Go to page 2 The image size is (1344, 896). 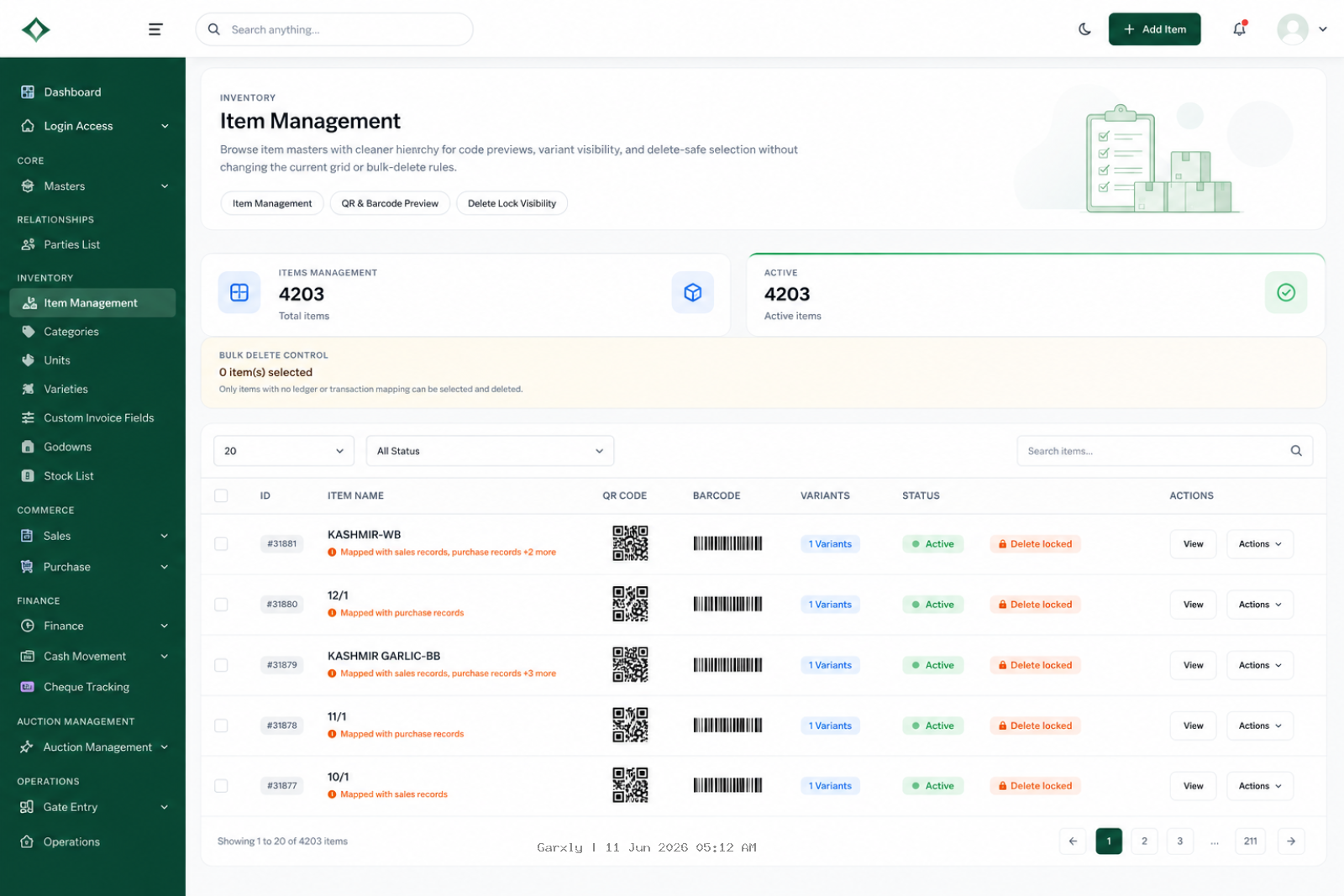1144,841
